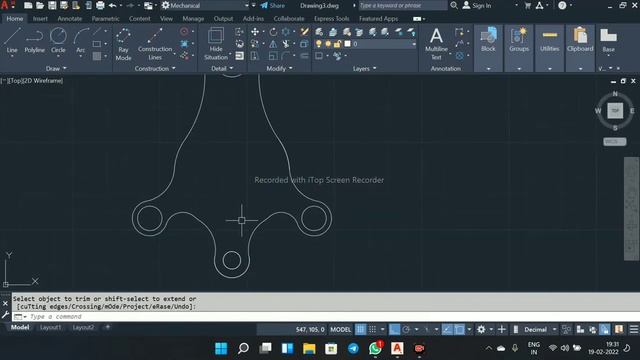Toggle ortho mode in status bar
Viewport: 640px width, 360px height.
point(394,329)
